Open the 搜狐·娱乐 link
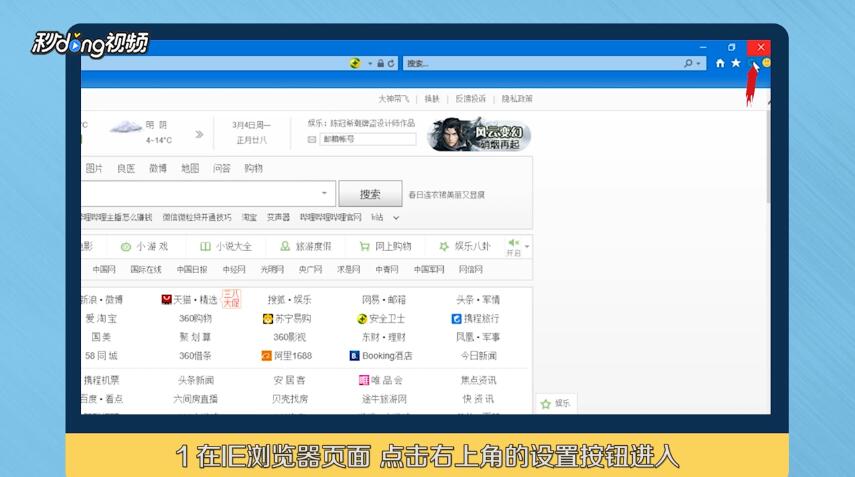 click(x=290, y=300)
